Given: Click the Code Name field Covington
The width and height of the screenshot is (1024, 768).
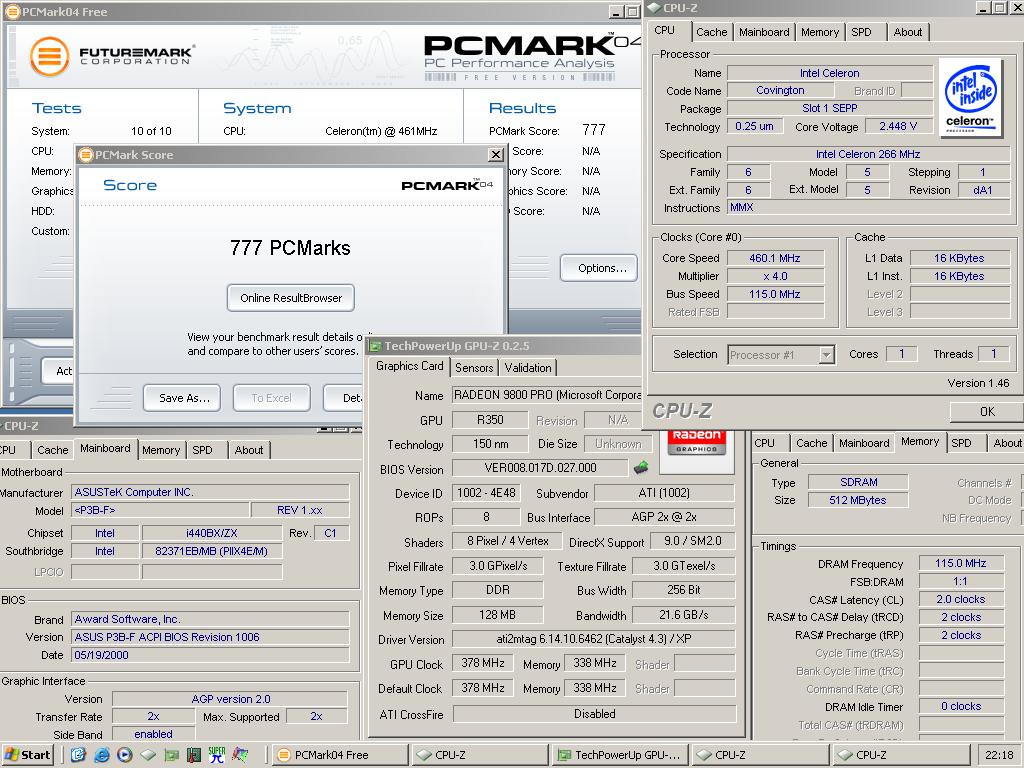Looking at the screenshot, I should tap(780, 90).
